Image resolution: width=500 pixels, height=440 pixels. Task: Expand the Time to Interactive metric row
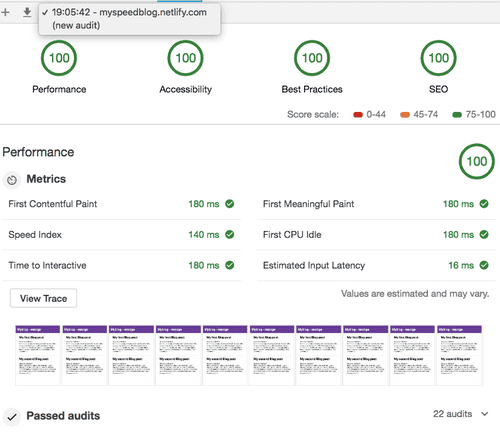point(121,265)
